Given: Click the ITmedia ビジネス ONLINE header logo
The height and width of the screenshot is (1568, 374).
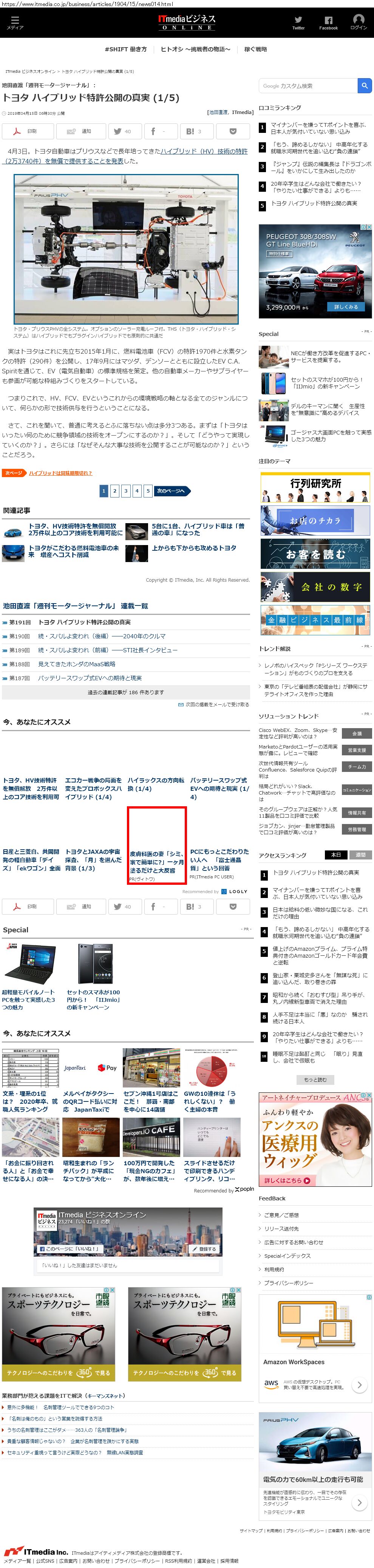Looking at the screenshot, I should (187, 23).
